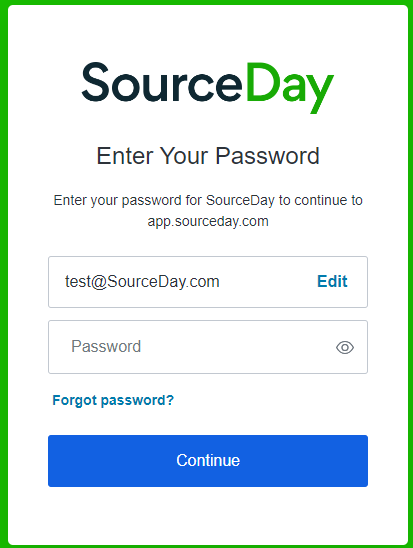Select the test@SourceDay.com email box
The image size is (413, 548).
[208, 282]
